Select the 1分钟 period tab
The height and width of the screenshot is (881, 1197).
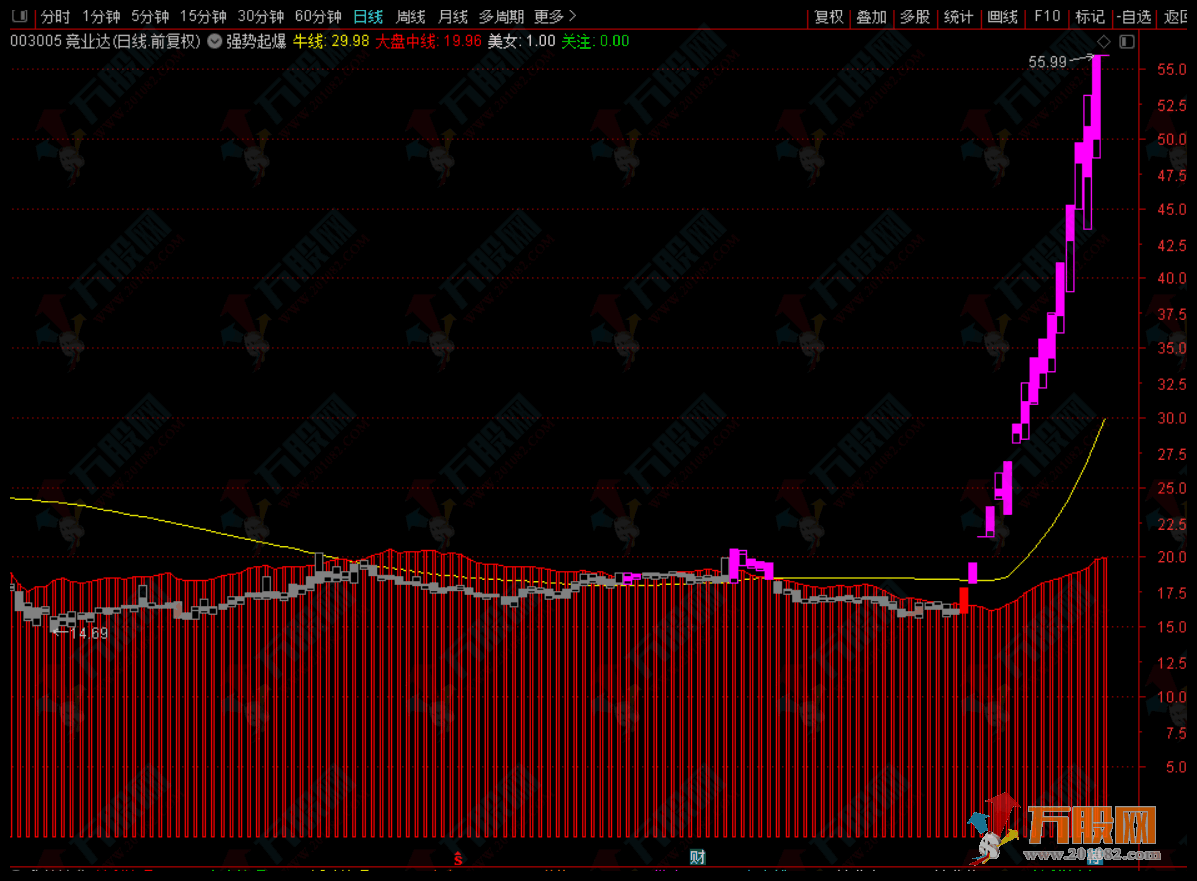102,16
